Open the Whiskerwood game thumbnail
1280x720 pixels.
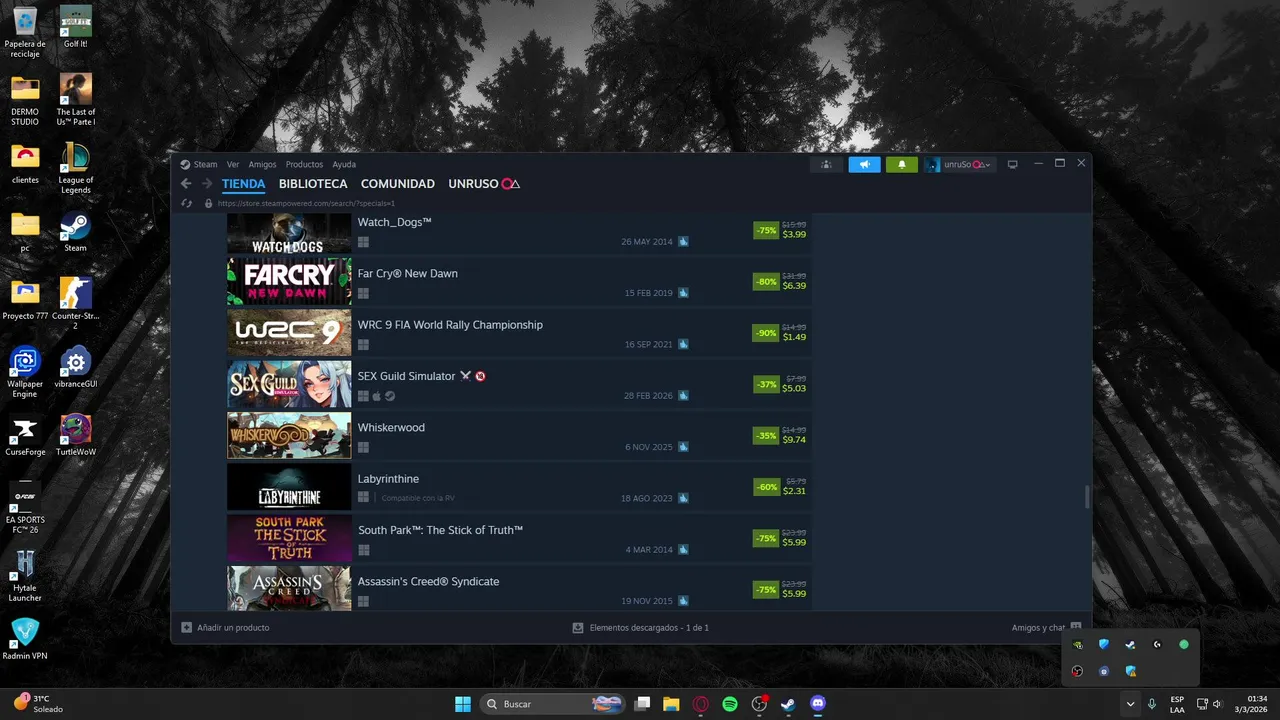[289, 436]
